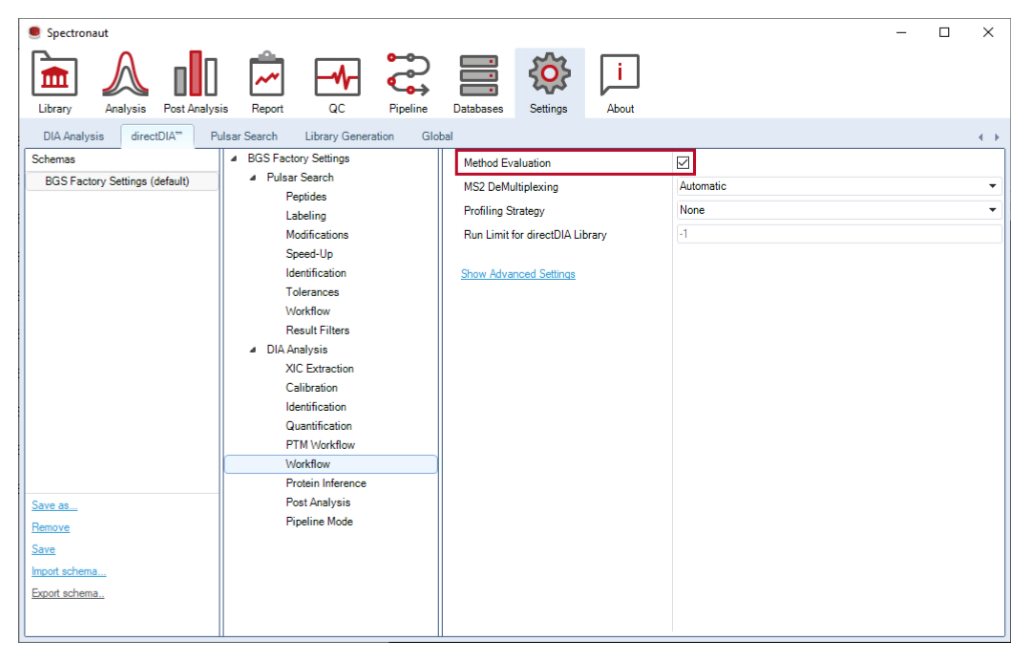Uncheck the Method Evaluation checkbox

click(x=682, y=162)
